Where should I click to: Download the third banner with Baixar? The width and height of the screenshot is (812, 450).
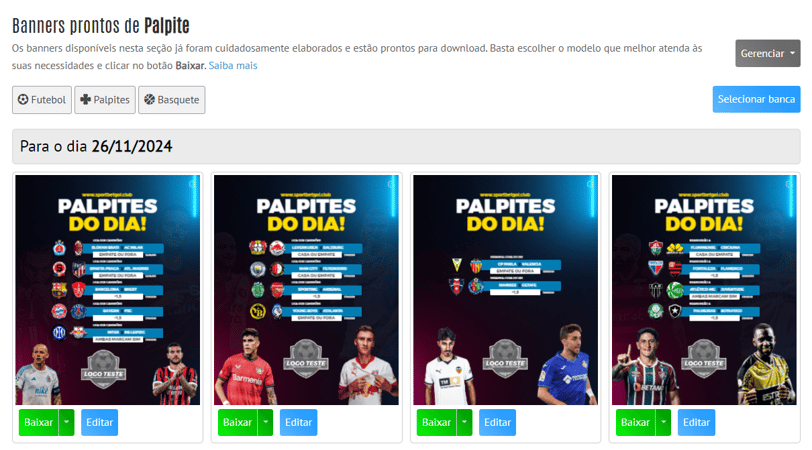point(437,422)
